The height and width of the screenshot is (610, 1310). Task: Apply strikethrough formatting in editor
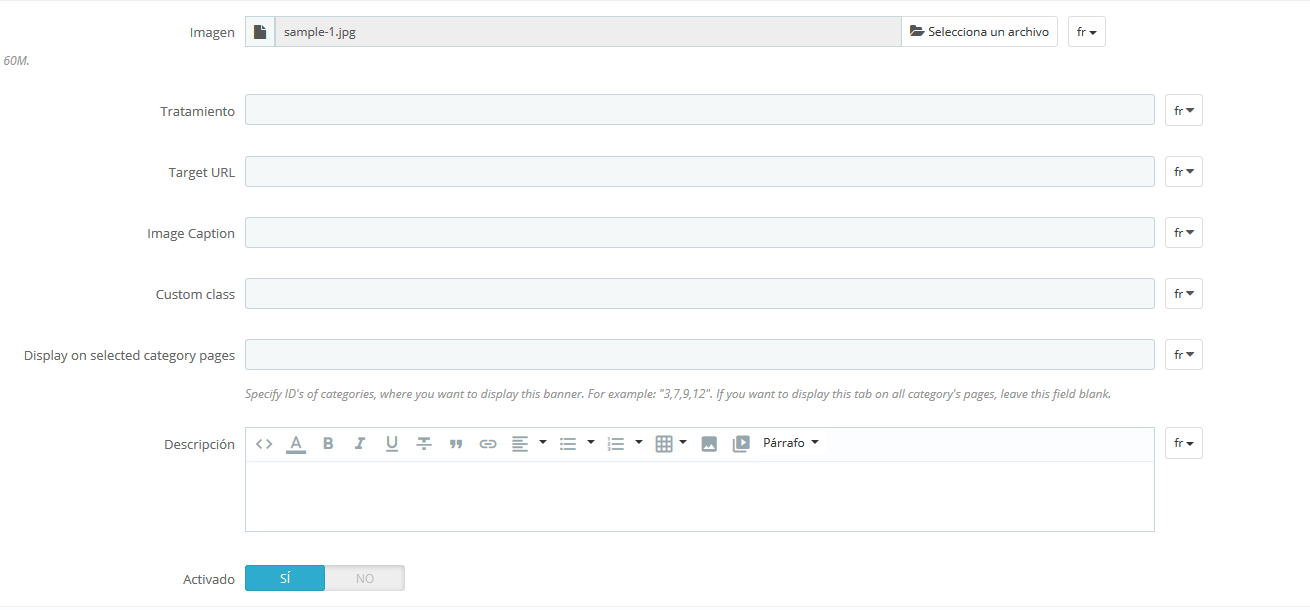pyautogui.click(x=424, y=444)
